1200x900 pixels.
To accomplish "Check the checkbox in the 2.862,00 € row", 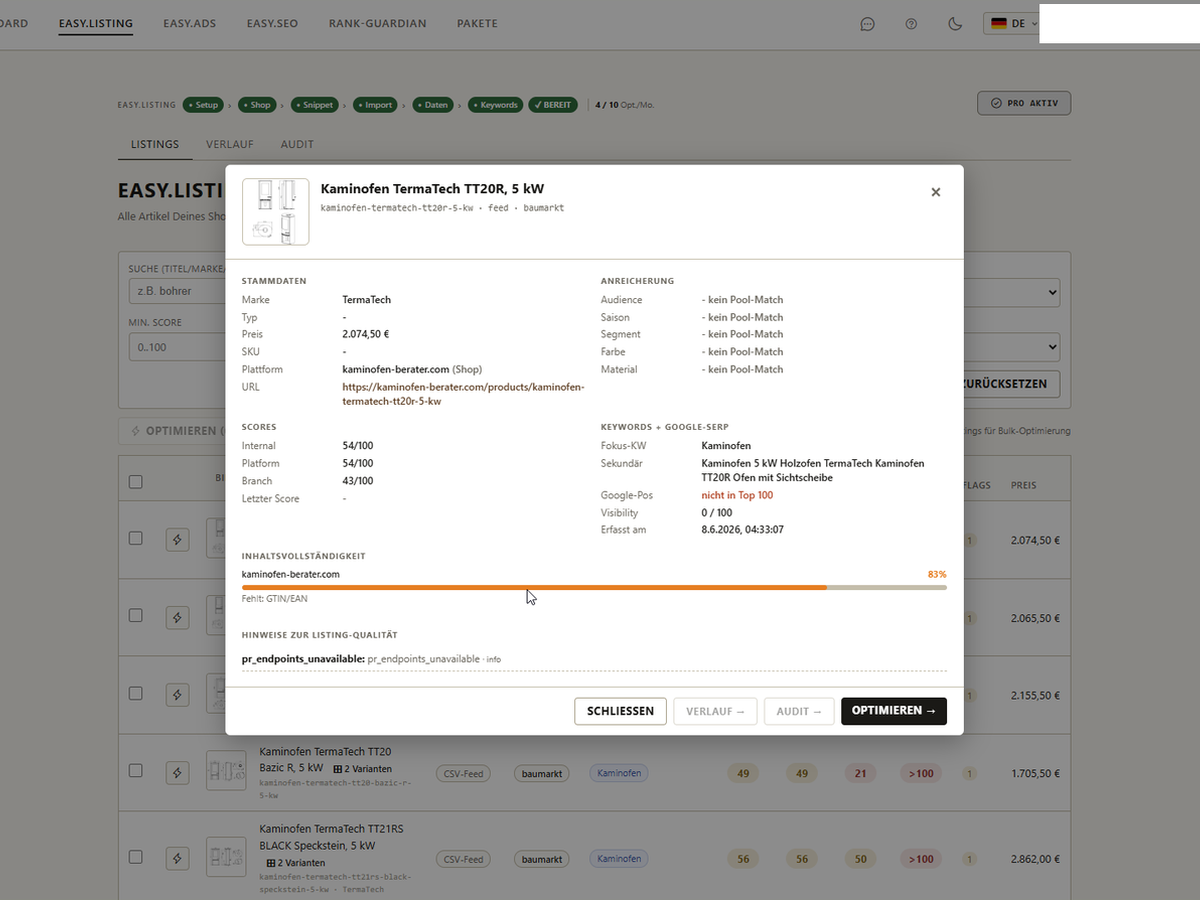I will point(136,857).
